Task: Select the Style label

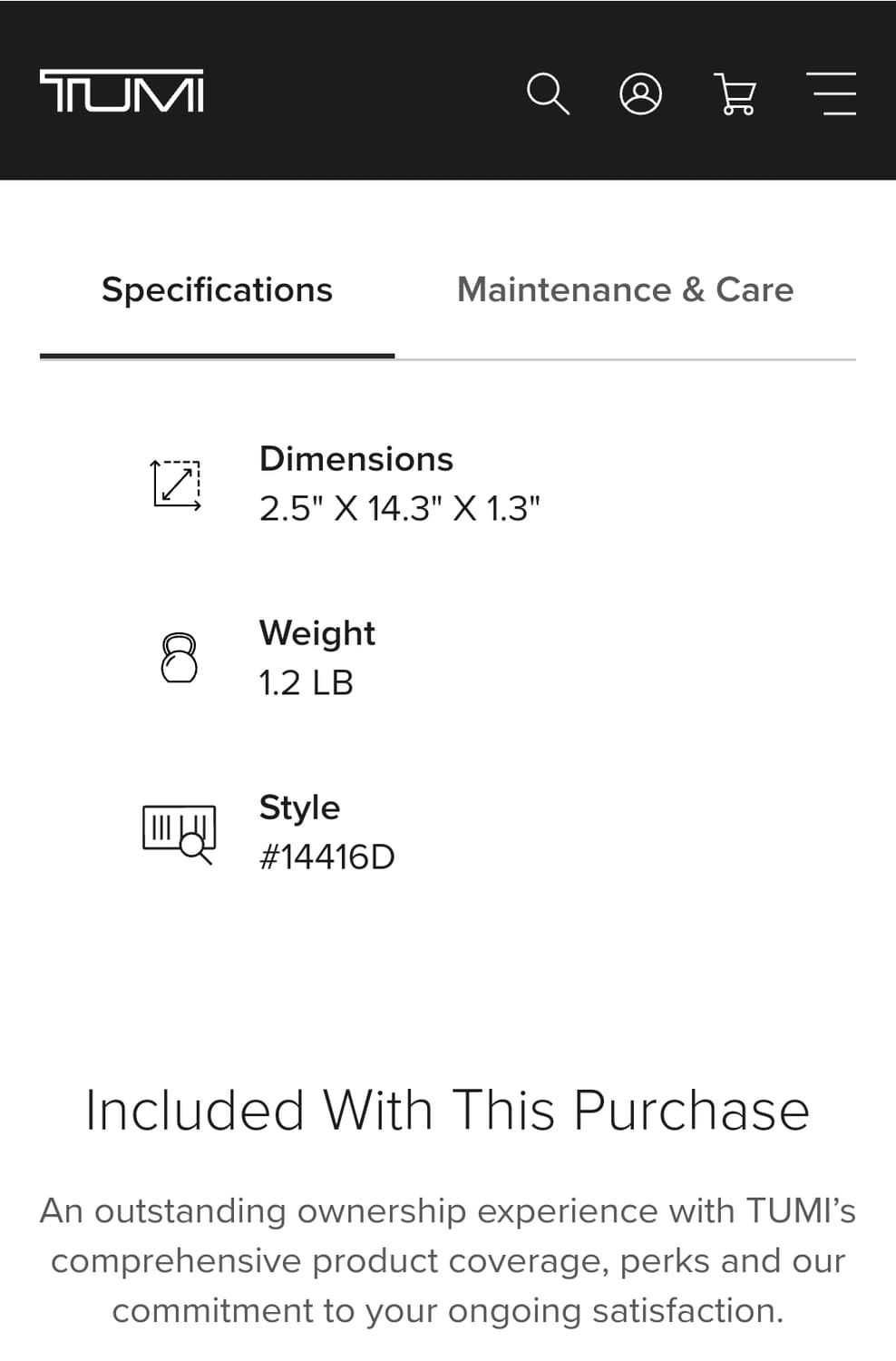Action: [299, 808]
